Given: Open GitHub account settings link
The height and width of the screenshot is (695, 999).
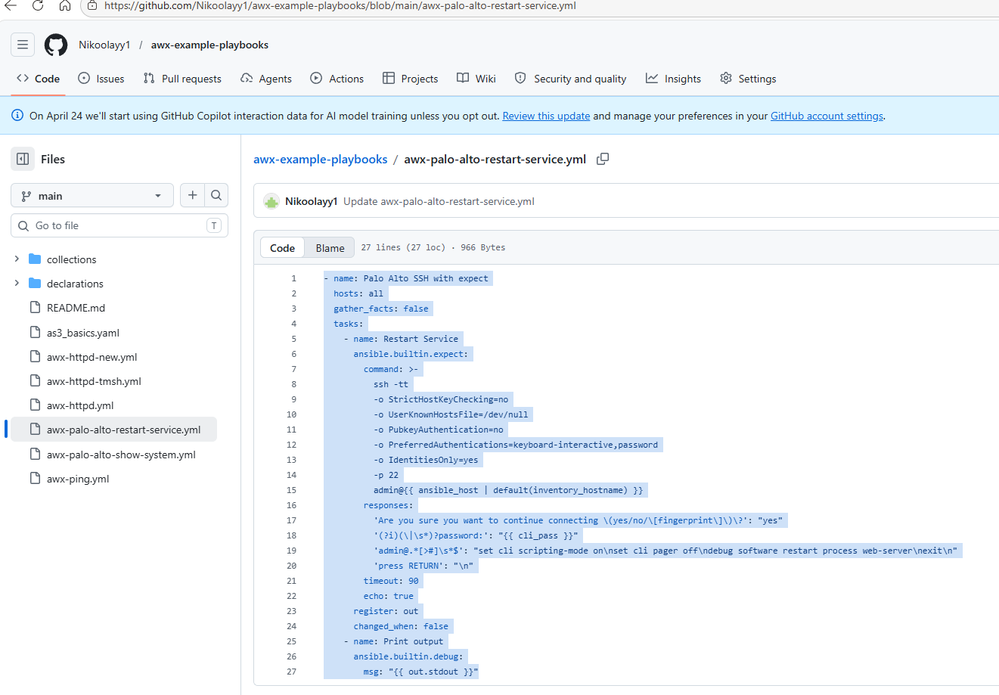Looking at the screenshot, I should pyautogui.click(x=827, y=116).
